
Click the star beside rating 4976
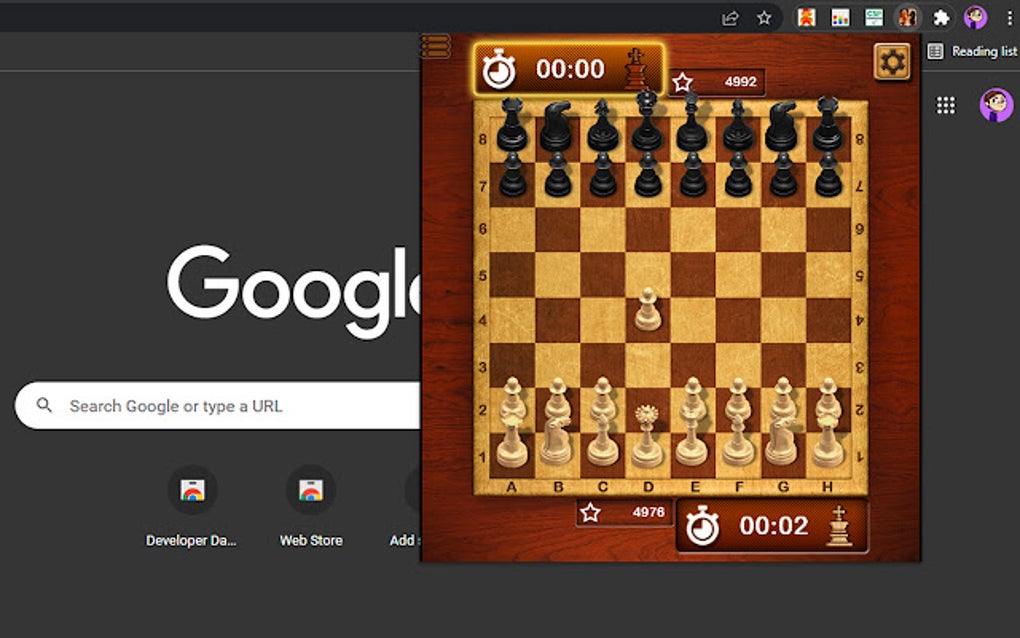[x=592, y=511]
